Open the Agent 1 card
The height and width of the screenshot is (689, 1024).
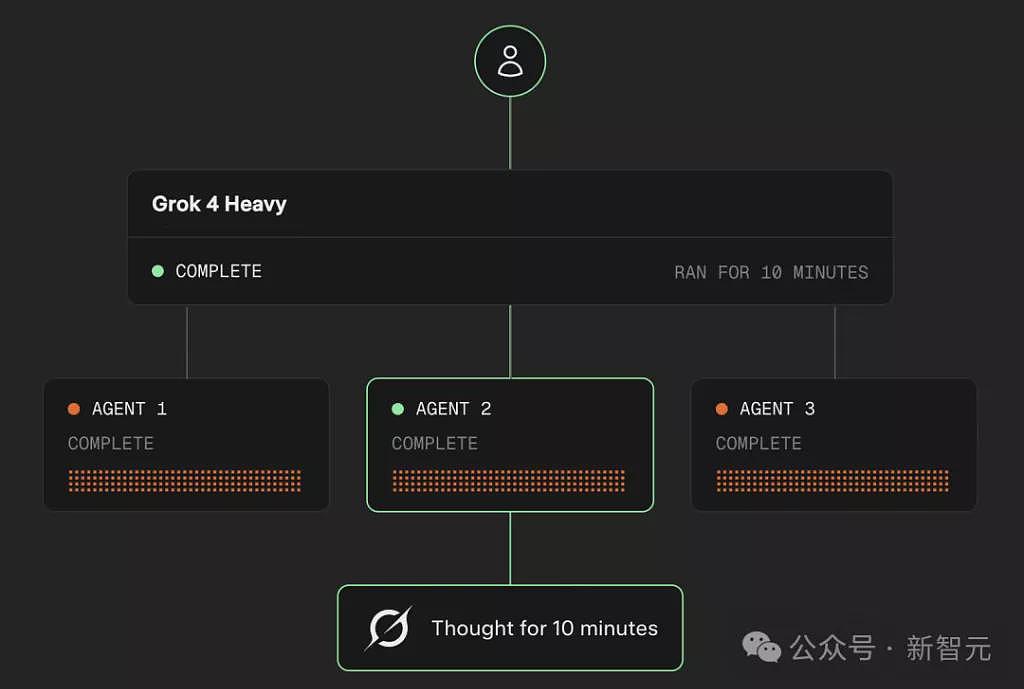coord(187,445)
